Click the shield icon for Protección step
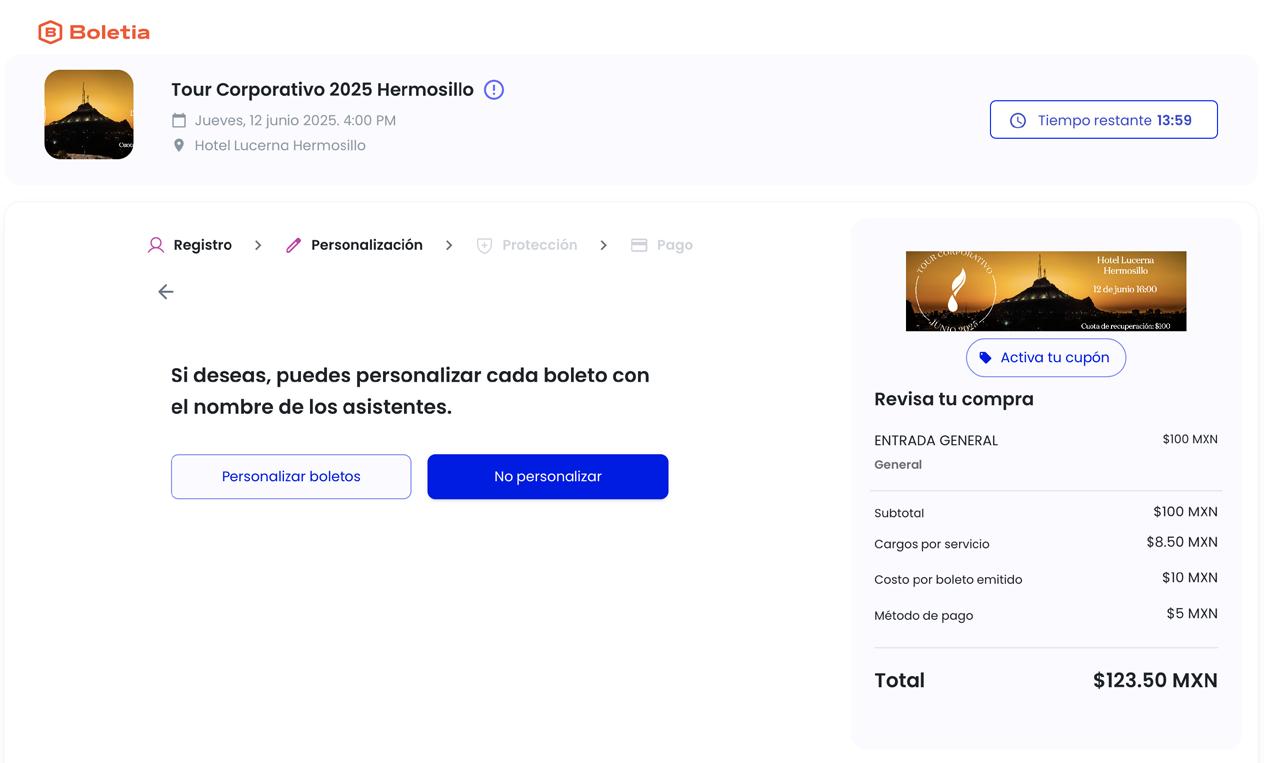Image resolution: width=1264 pixels, height=763 pixels. (x=484, y=245)
